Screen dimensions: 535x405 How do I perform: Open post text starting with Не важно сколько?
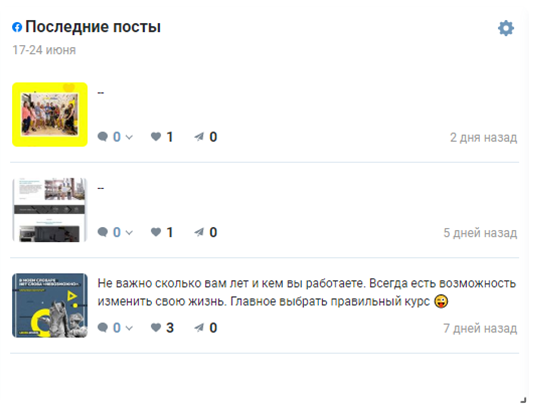[306, 292]
